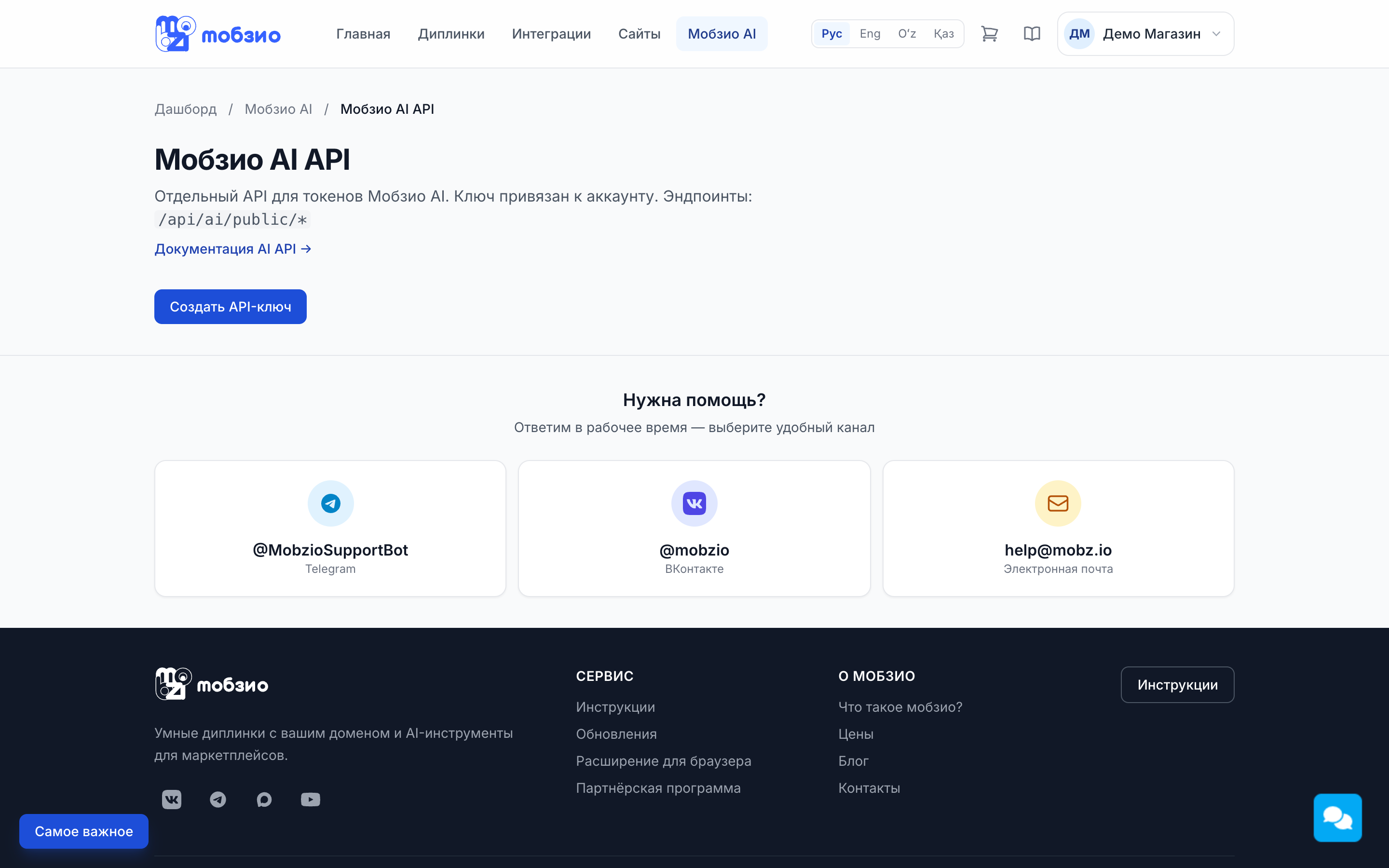Click the white Мобзио logo in the footer

click(x=212, y=684)
